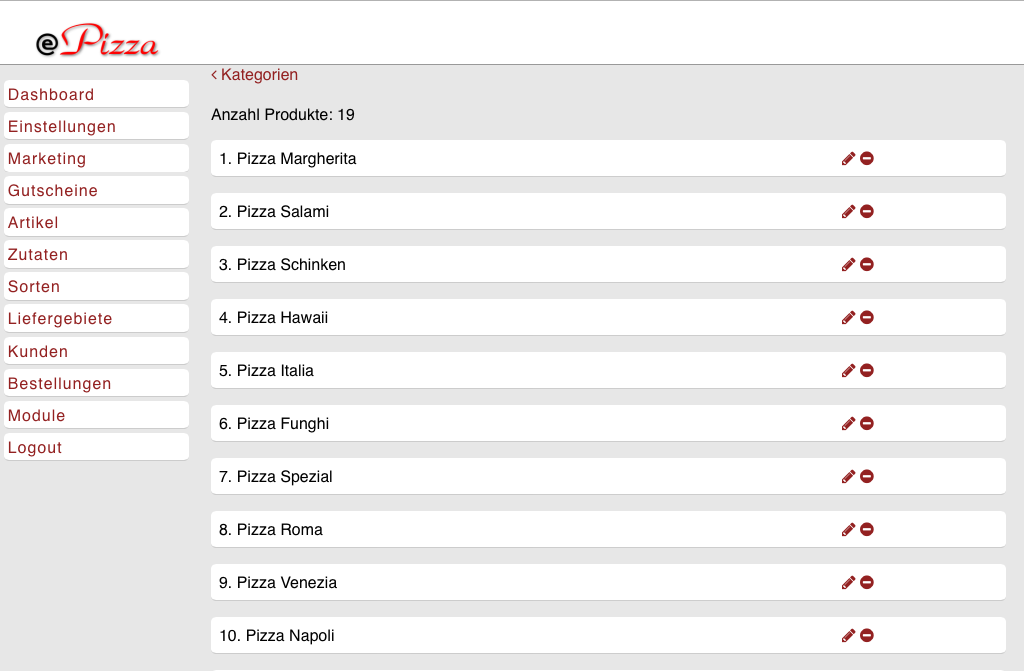The height and width of the screenshot is (671, 1024).
Task: Click the ePizza logo
Action: coord(97,42)
